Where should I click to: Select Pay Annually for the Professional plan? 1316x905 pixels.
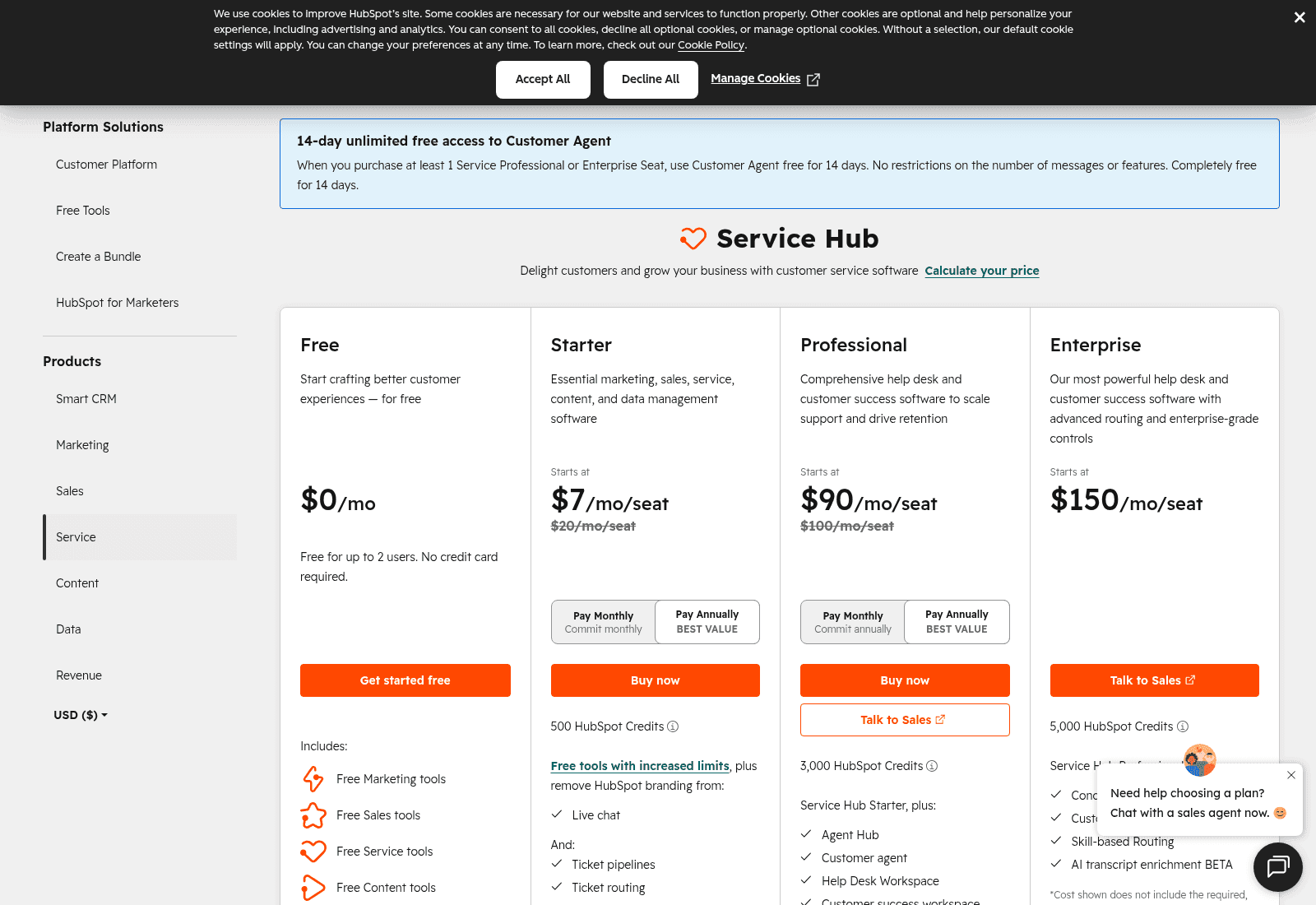[x=957, y=622]
